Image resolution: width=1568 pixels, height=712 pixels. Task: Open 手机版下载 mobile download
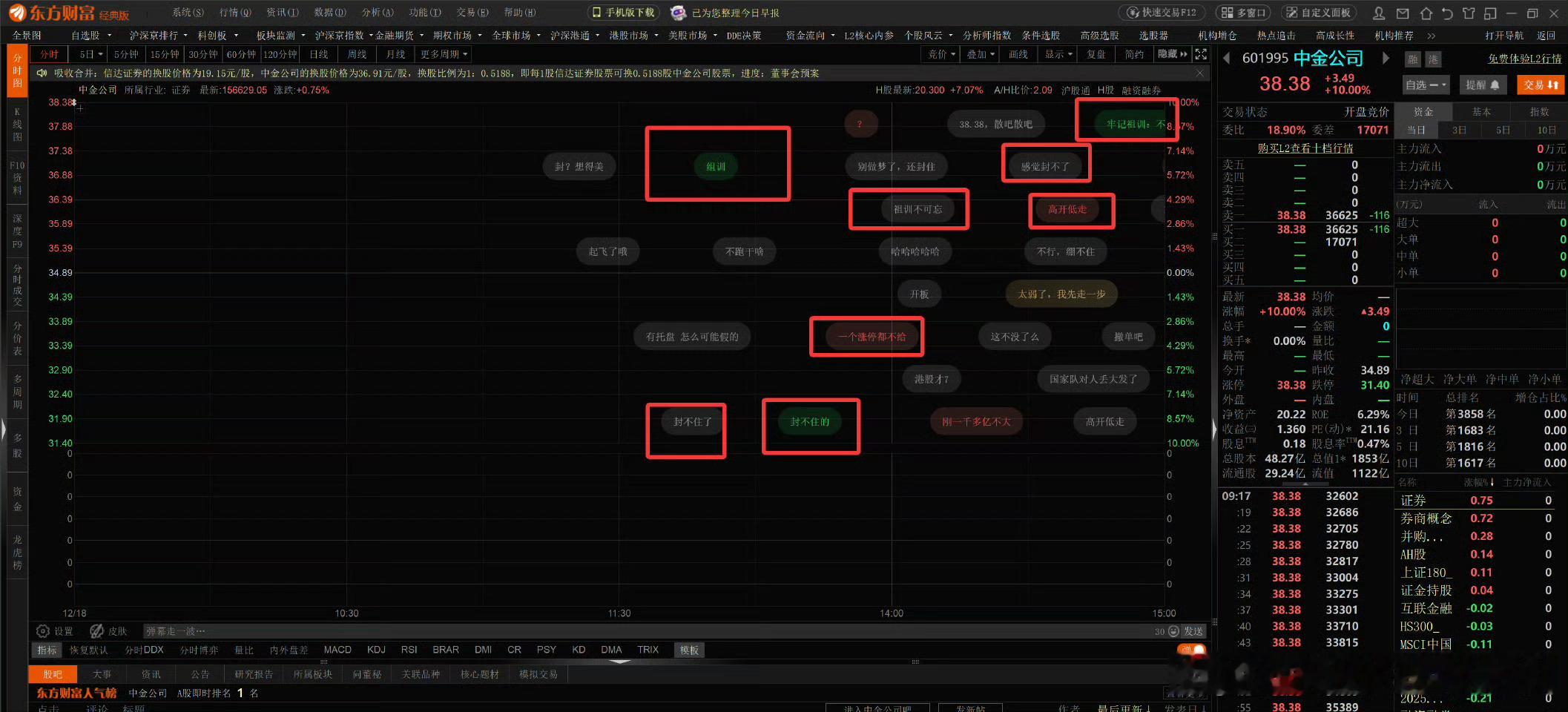tap(623, 13)
